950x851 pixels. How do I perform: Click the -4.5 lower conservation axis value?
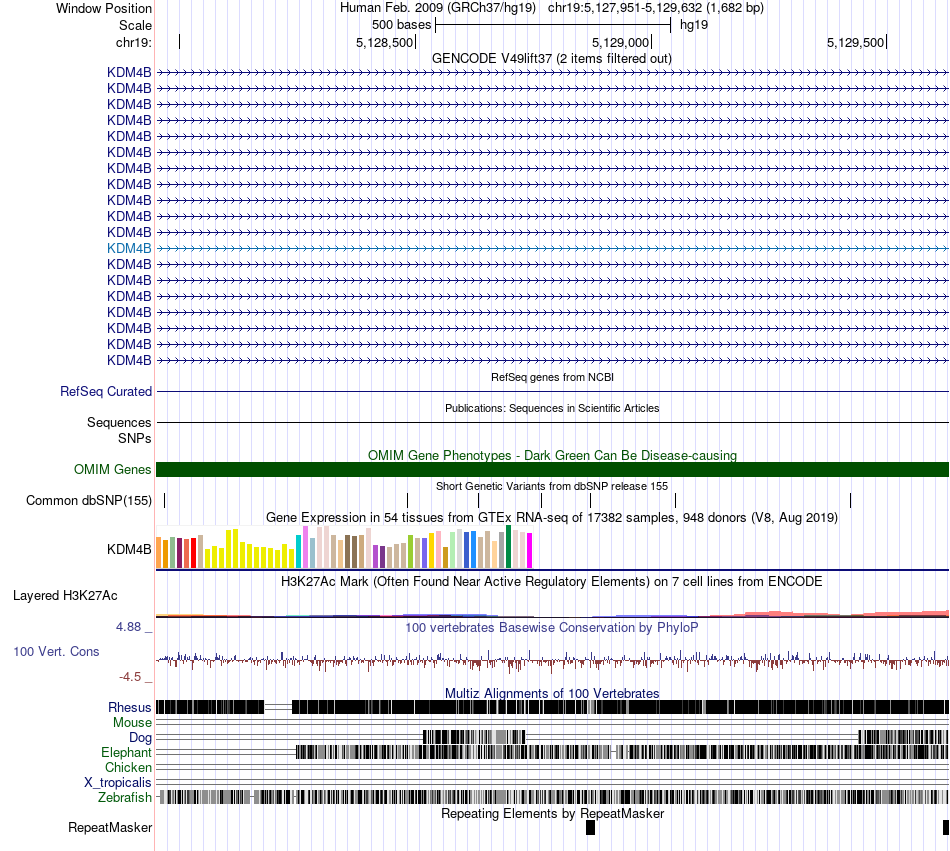(x=130, y=677)
